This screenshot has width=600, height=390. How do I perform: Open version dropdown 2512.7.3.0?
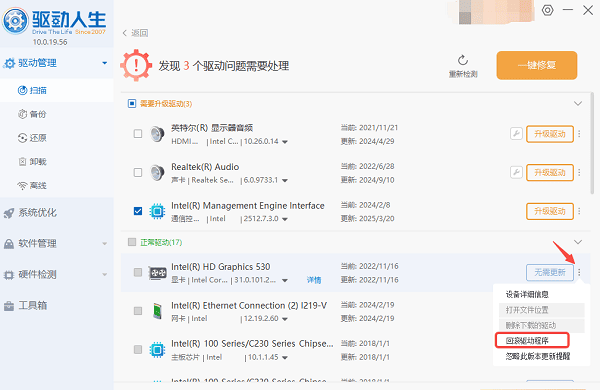[285, 219]
